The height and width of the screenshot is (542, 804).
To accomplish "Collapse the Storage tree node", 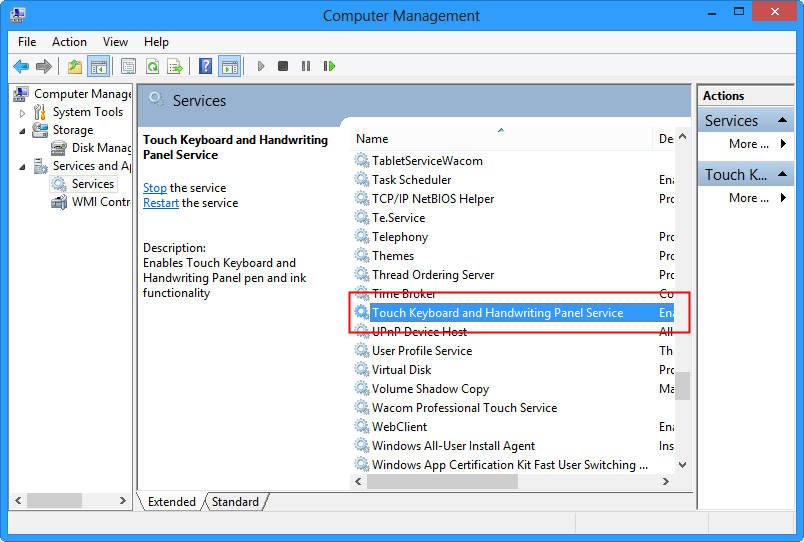I will coord(23,131).
